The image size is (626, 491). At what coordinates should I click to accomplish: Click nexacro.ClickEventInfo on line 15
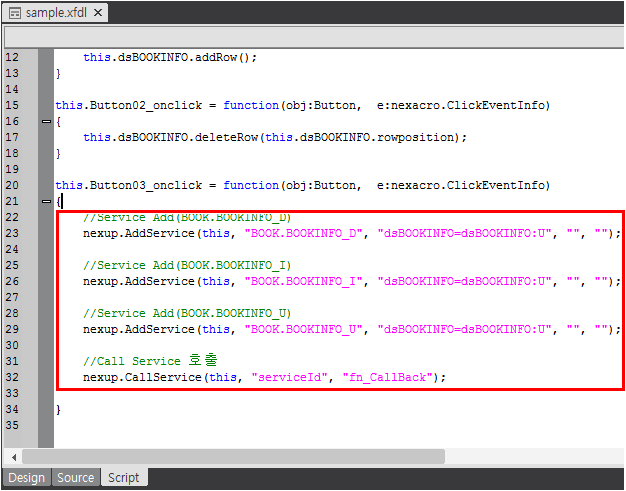point(468,105)
